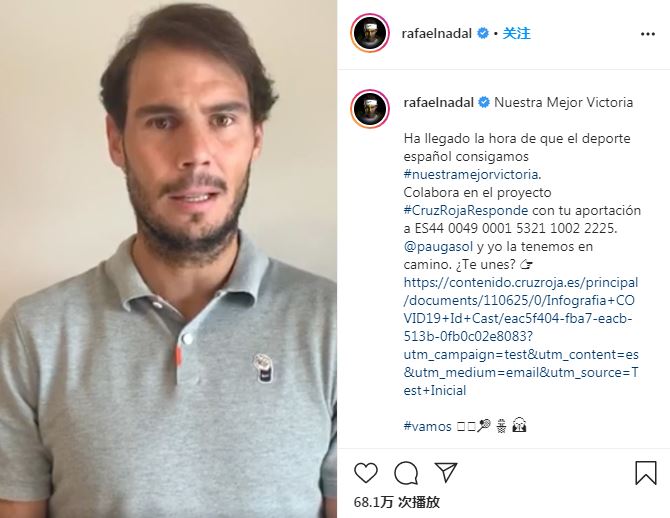
Task: Open comments with the speech bubble icon
Action: (x=406, y=473)
